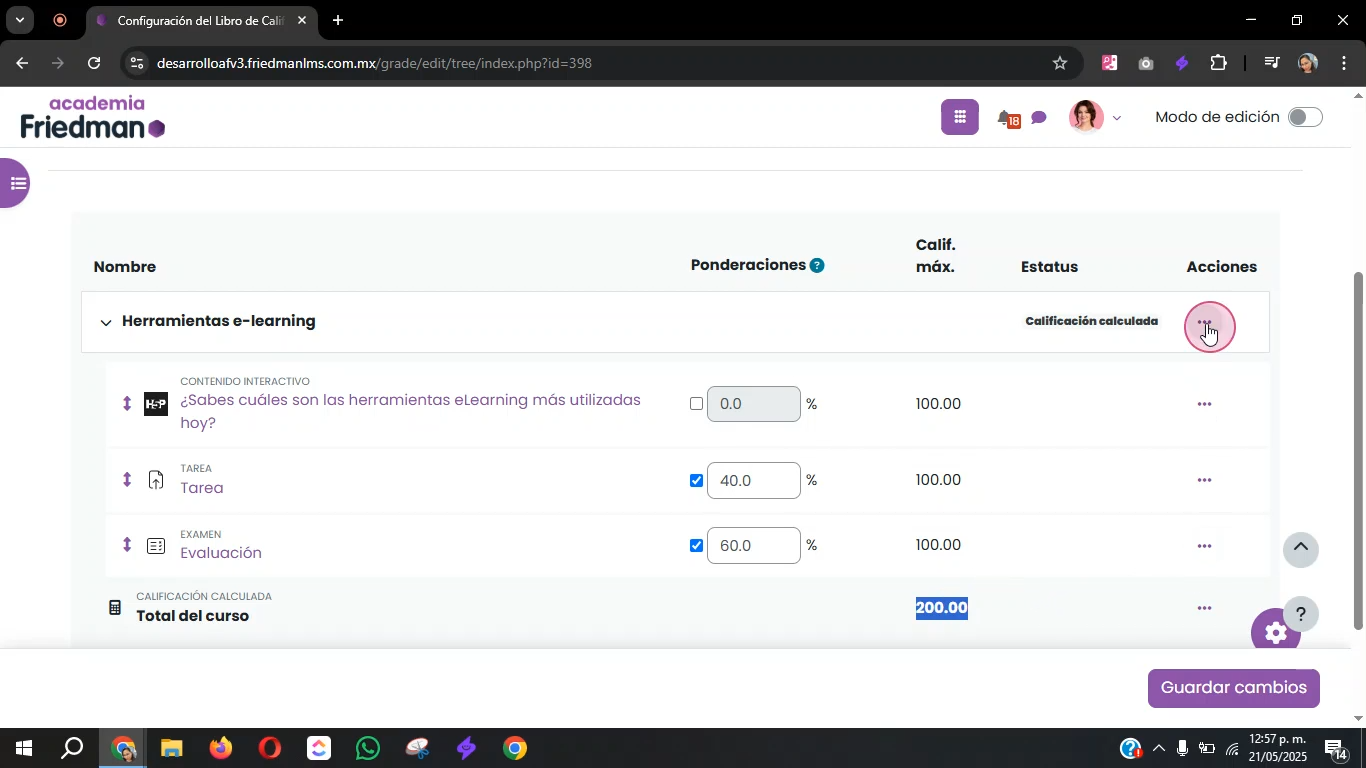Open the question mark help button
Image resolution: width=1366 pixels, height=768 pixels.
click(x=1300, y=614)
